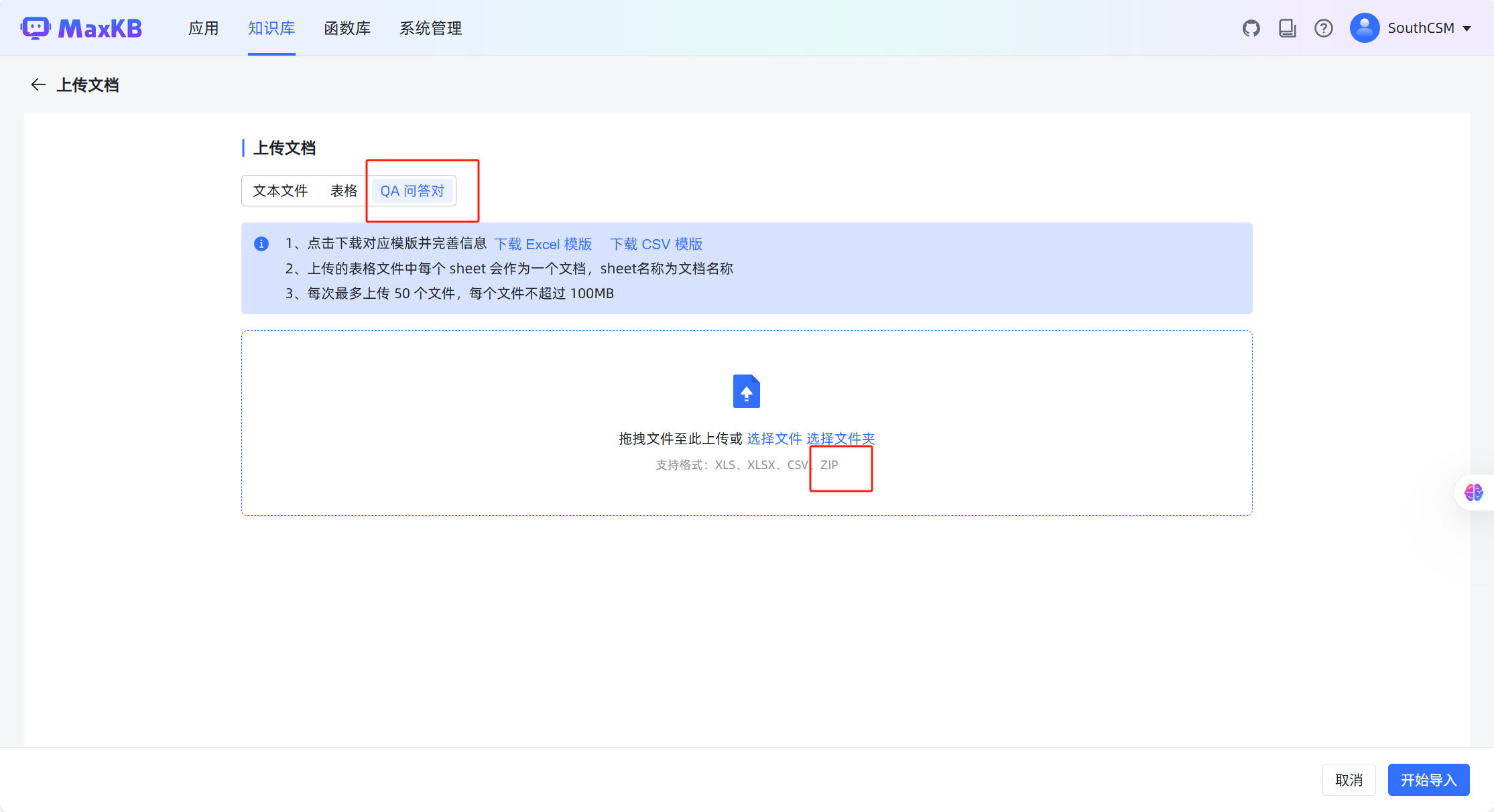Open the 函数库 menu
This screenshot has width=1494, height=812.
pos(347,28)
